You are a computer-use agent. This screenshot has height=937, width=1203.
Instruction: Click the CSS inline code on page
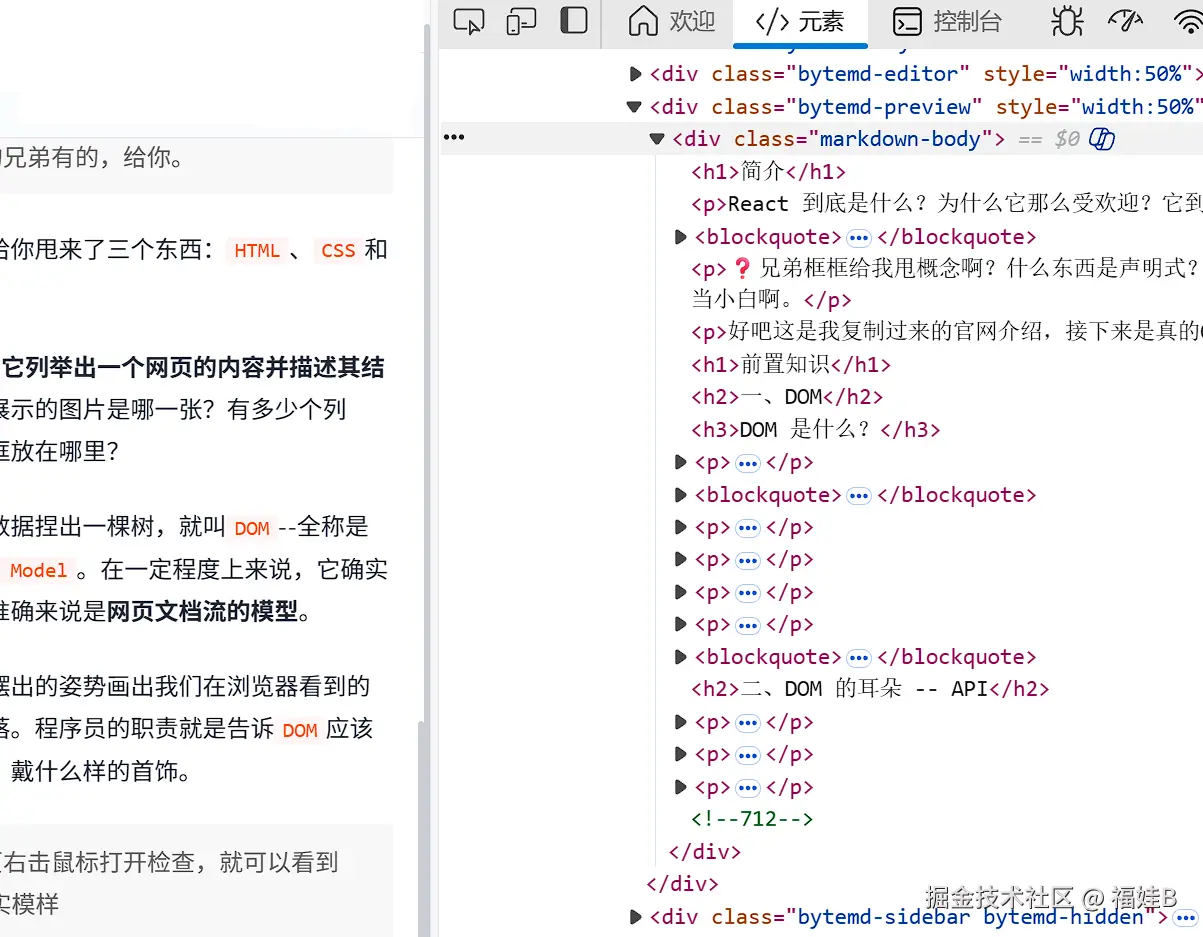(x=338, y=251)
